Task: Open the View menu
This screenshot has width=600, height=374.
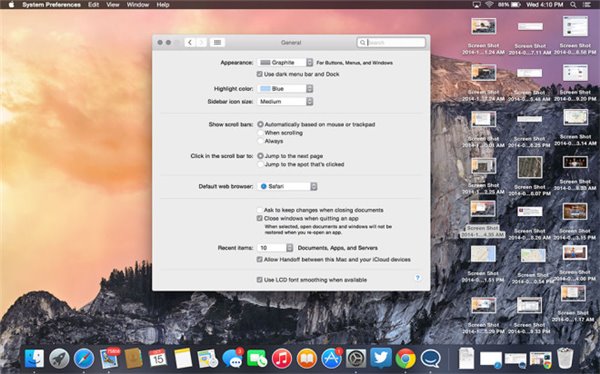Action: [x=112, y=5]
